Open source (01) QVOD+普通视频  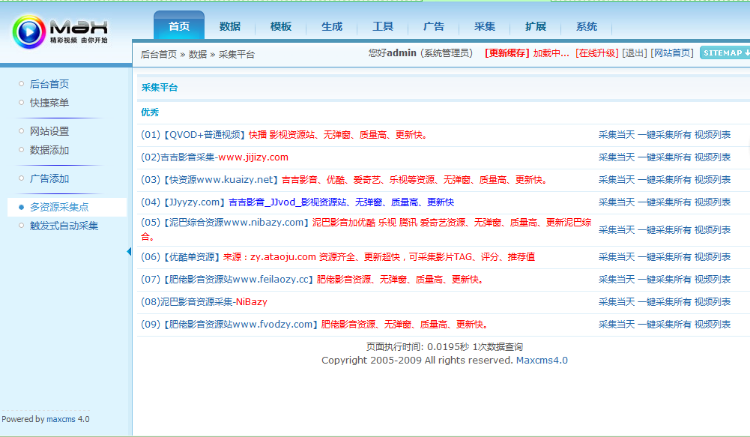click(284, 135)
